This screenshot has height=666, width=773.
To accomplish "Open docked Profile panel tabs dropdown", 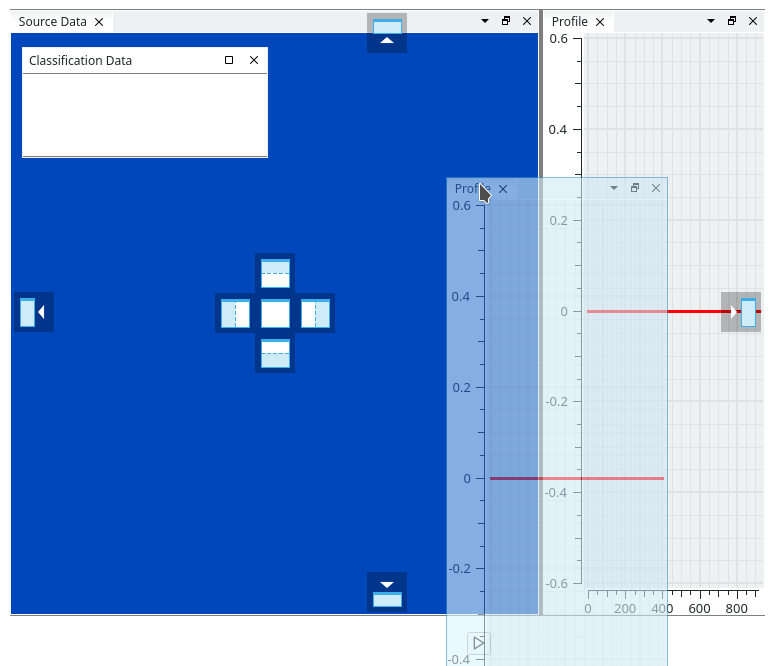I will [711, 21].
